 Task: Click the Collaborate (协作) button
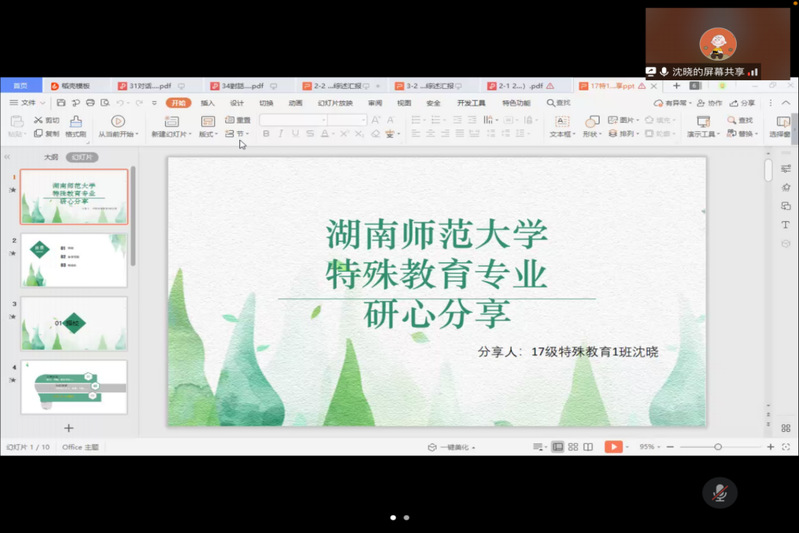709,103
